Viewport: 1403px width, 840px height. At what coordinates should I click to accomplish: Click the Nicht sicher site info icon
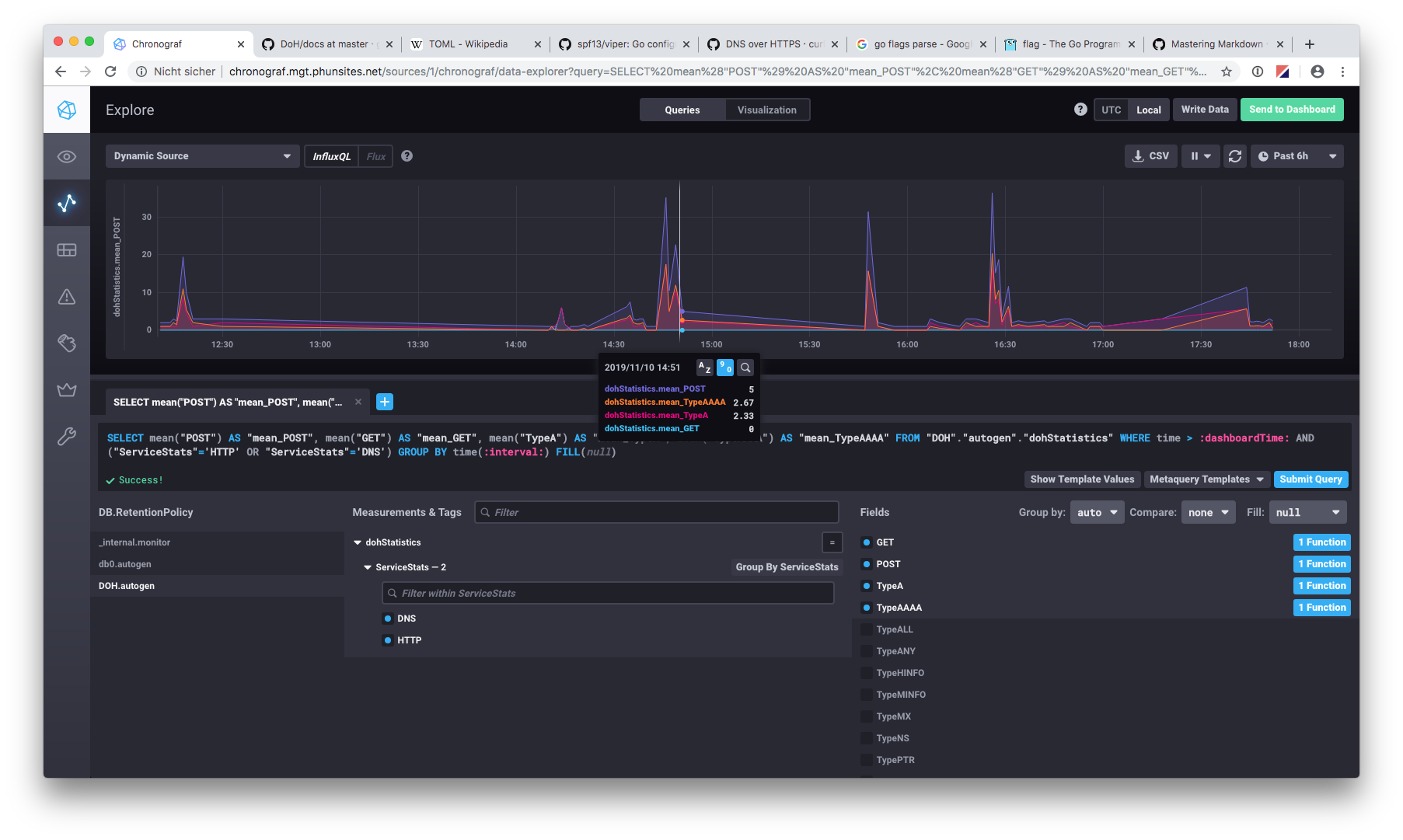141,71
